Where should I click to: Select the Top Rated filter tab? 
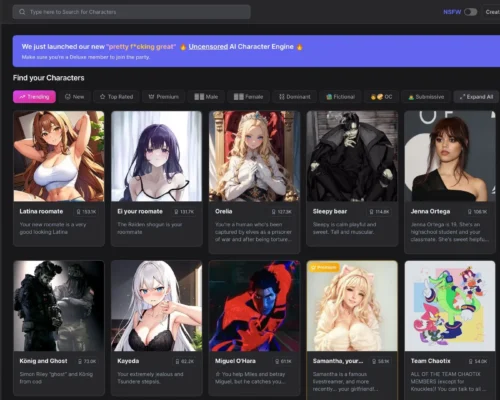tap(116, 97)
